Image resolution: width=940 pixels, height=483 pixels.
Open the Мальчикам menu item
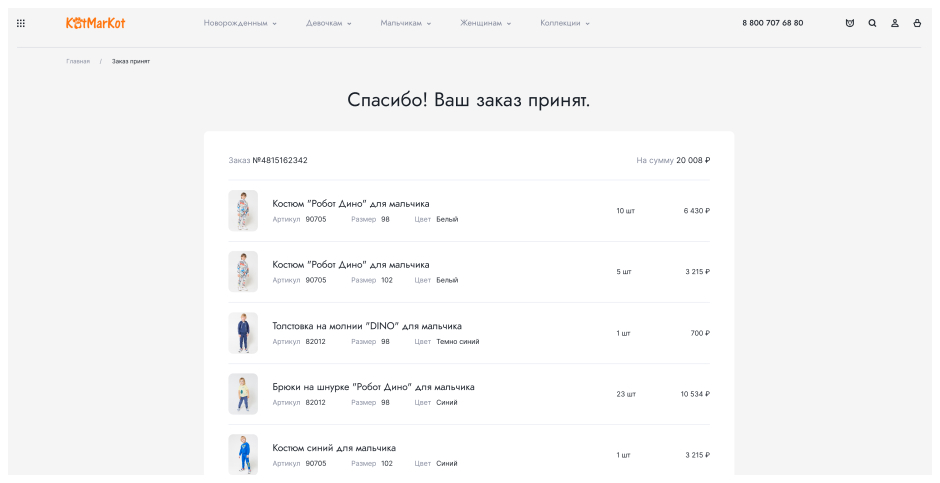pyautogui.click(x=401, y=23)
